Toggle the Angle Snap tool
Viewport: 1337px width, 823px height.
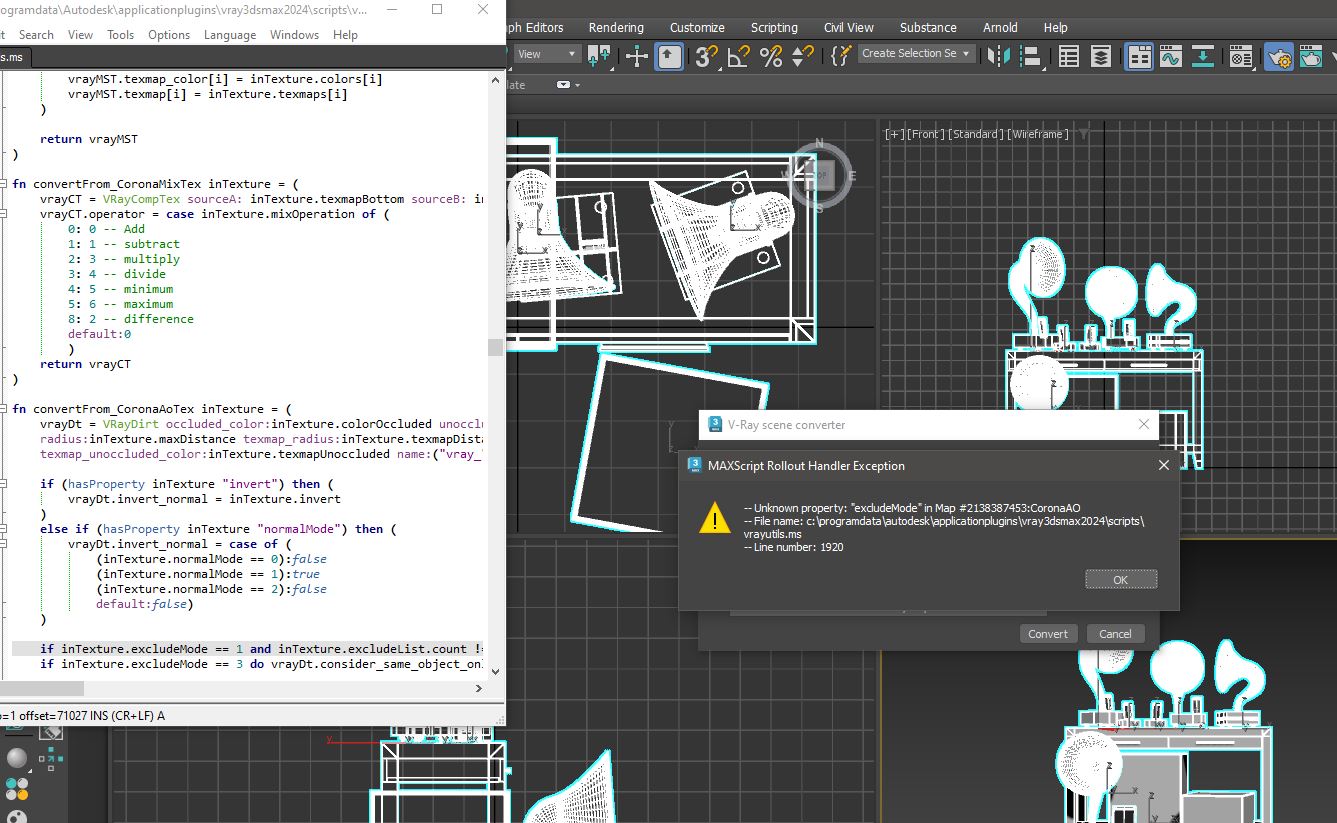point(738,56)
